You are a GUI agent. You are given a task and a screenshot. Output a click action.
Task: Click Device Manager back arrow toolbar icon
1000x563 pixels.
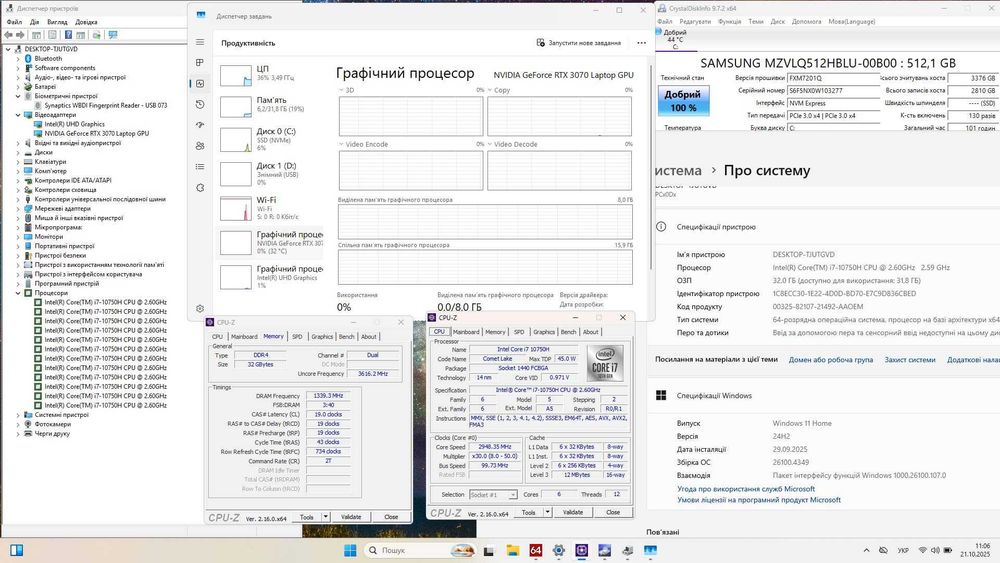pos(8,35)
